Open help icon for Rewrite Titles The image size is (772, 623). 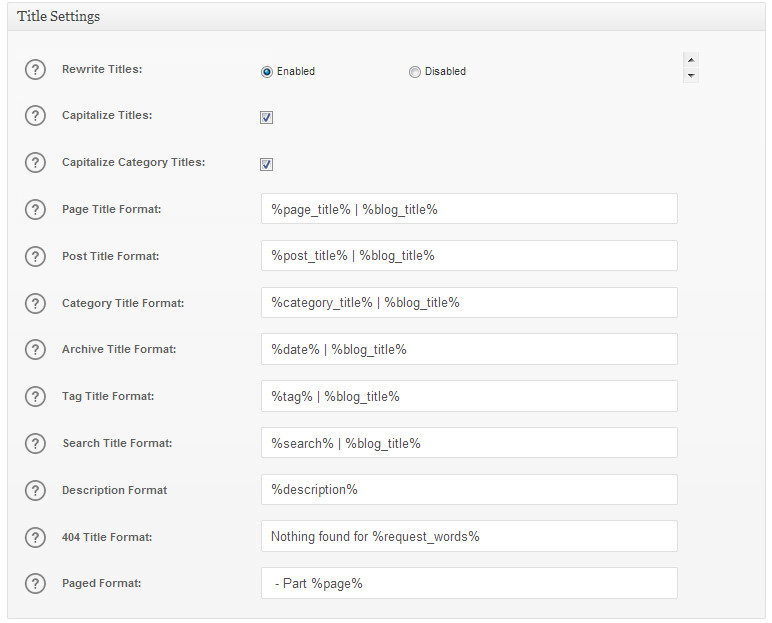35,70
